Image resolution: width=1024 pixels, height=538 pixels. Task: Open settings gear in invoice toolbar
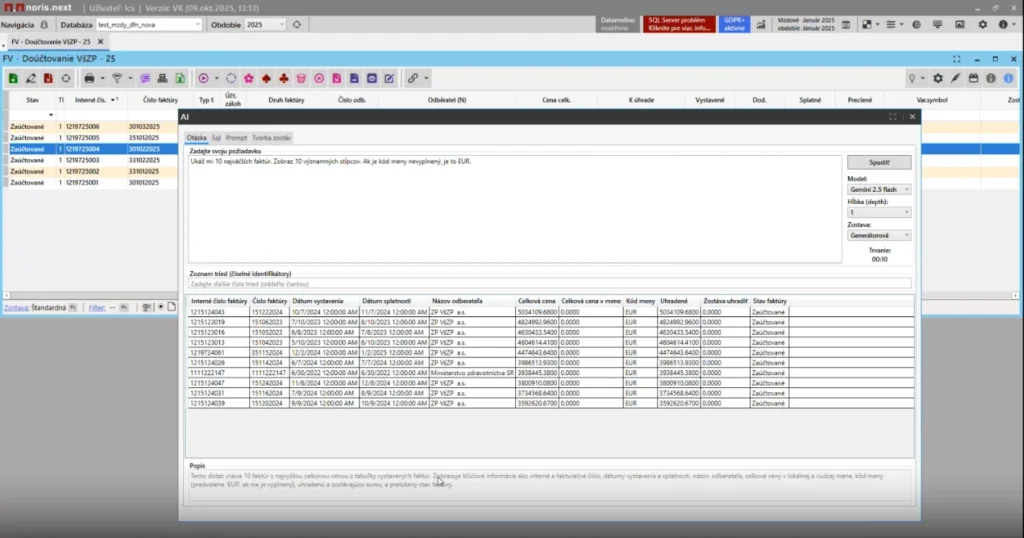point(938,78)
